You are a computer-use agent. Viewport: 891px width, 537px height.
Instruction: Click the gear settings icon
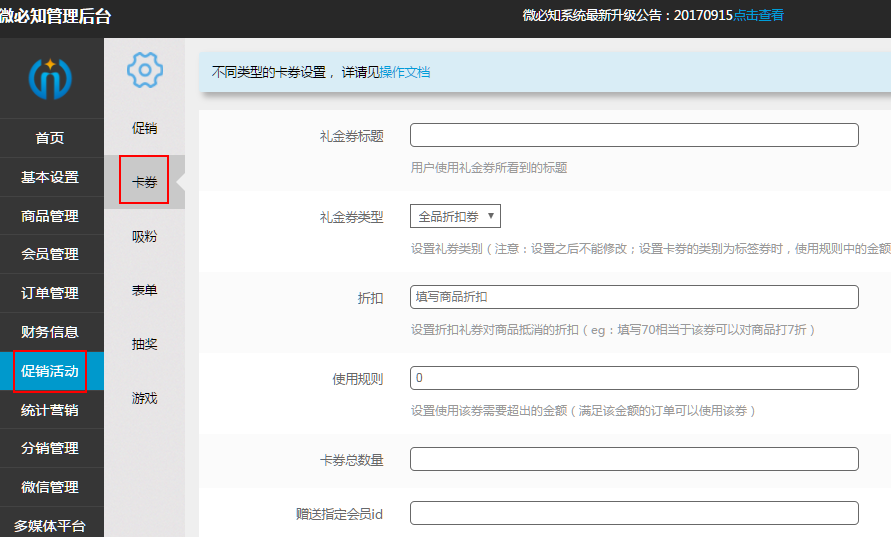pyautogui.click(x=144, y=70)
